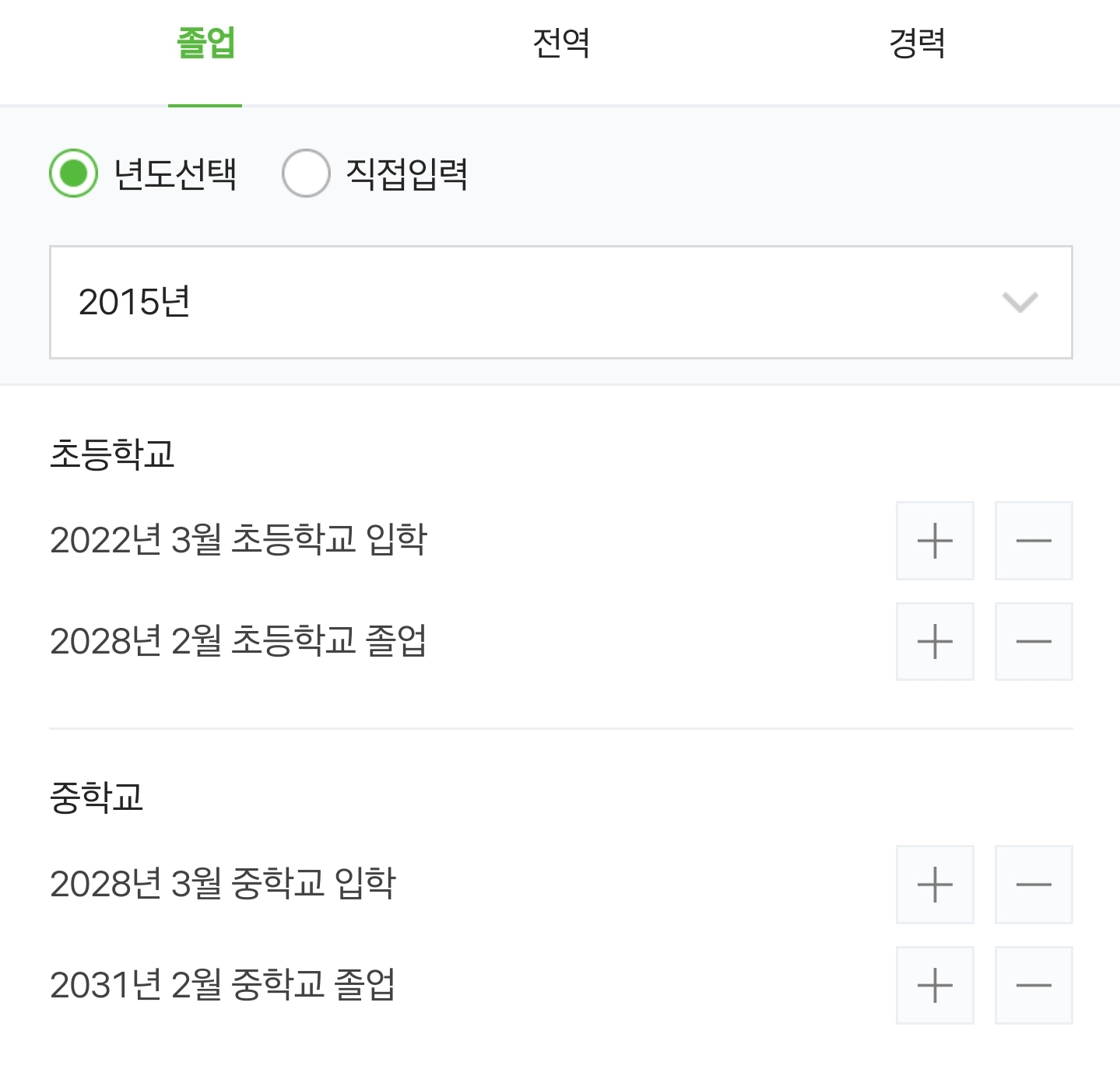Increase year for 2031년 2월 중학교 졸업
Image resolution: width=1120 pixels, height=1069 pixels.
935,985
